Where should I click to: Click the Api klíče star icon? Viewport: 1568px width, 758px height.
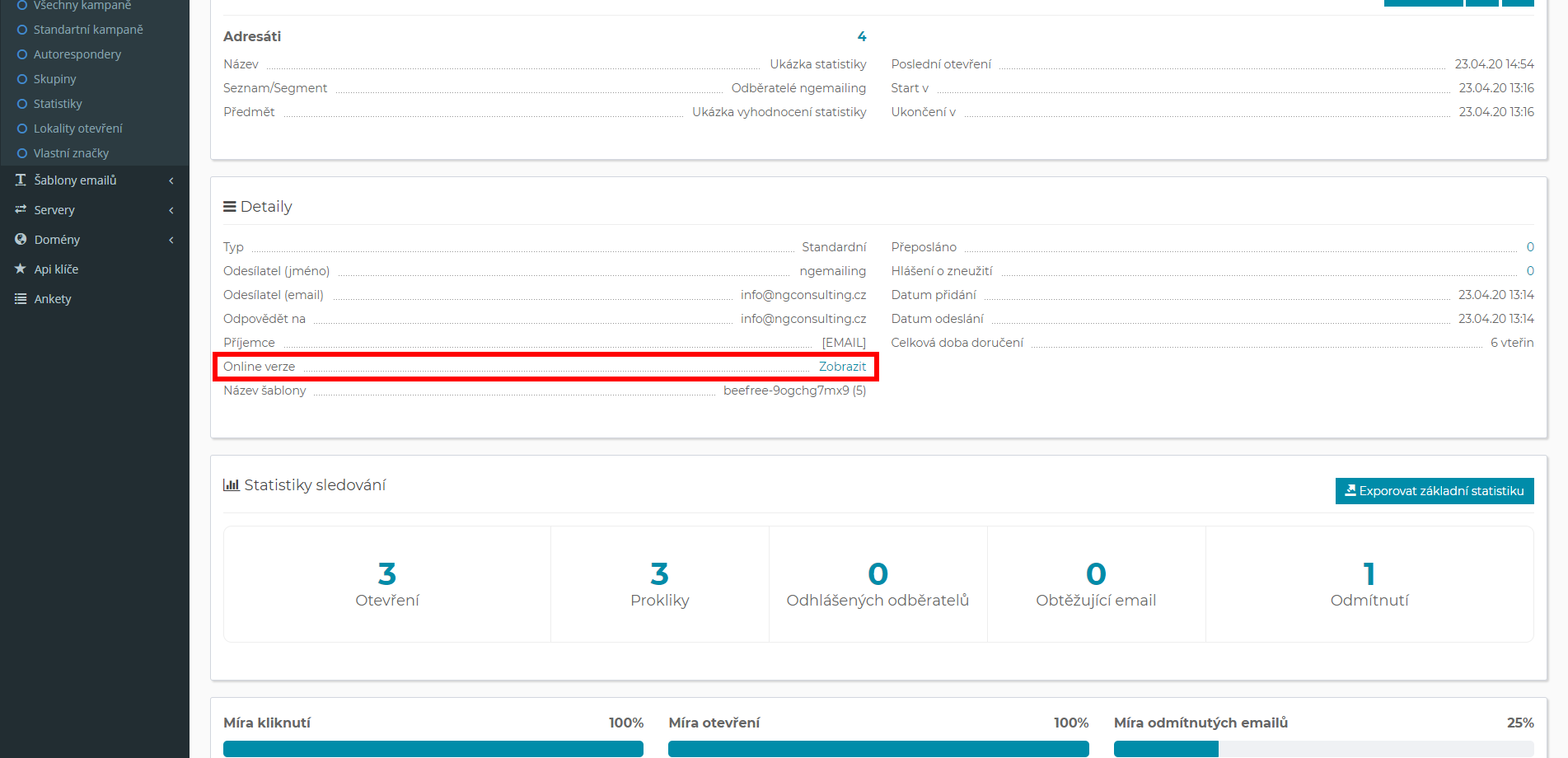pyautogui.click(x=21, y=269)
